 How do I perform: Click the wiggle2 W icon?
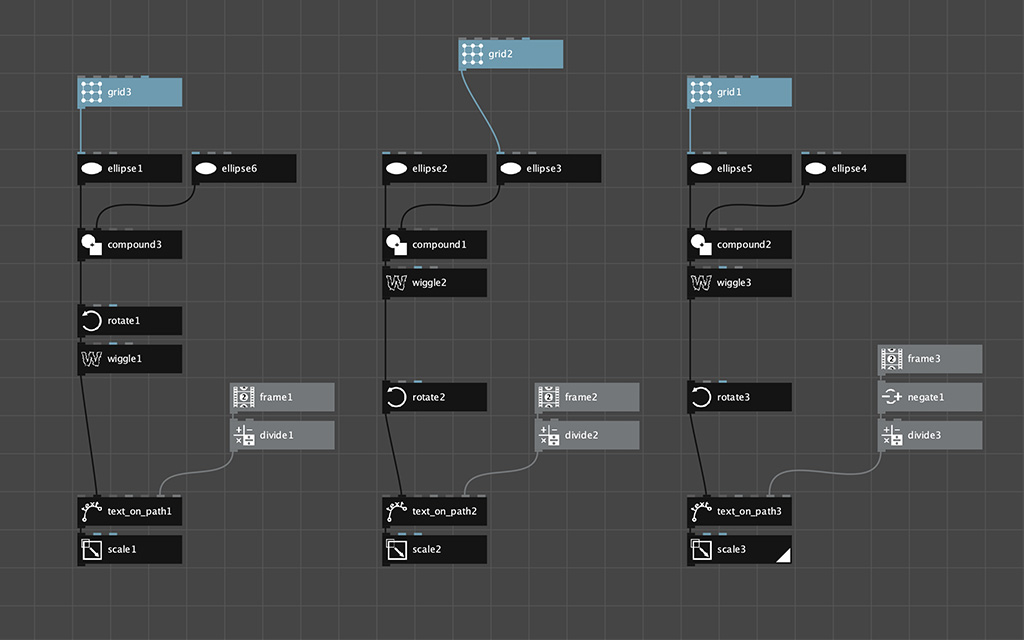pos(396,283)
